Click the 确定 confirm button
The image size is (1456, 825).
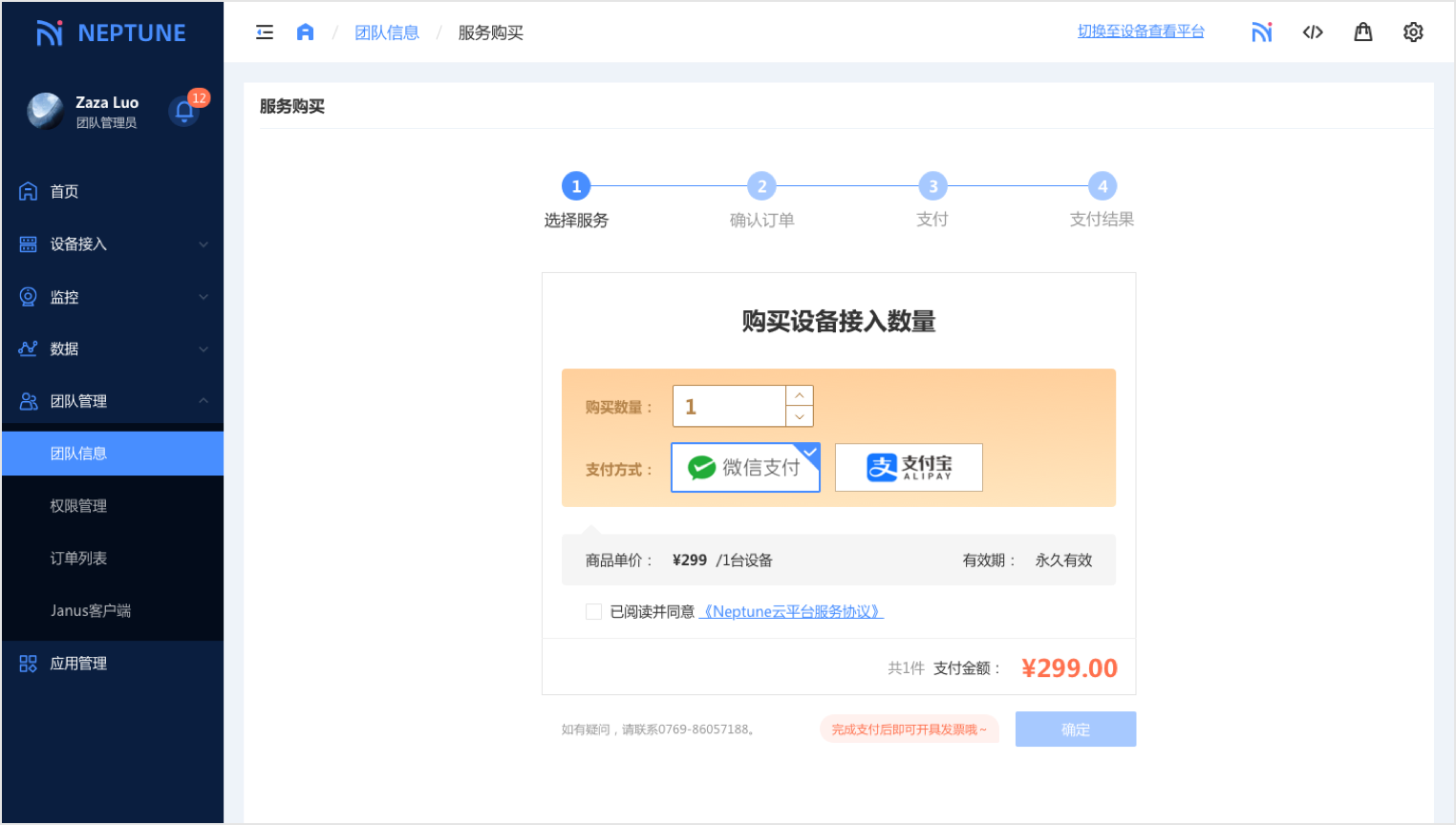click(1075, 730)
